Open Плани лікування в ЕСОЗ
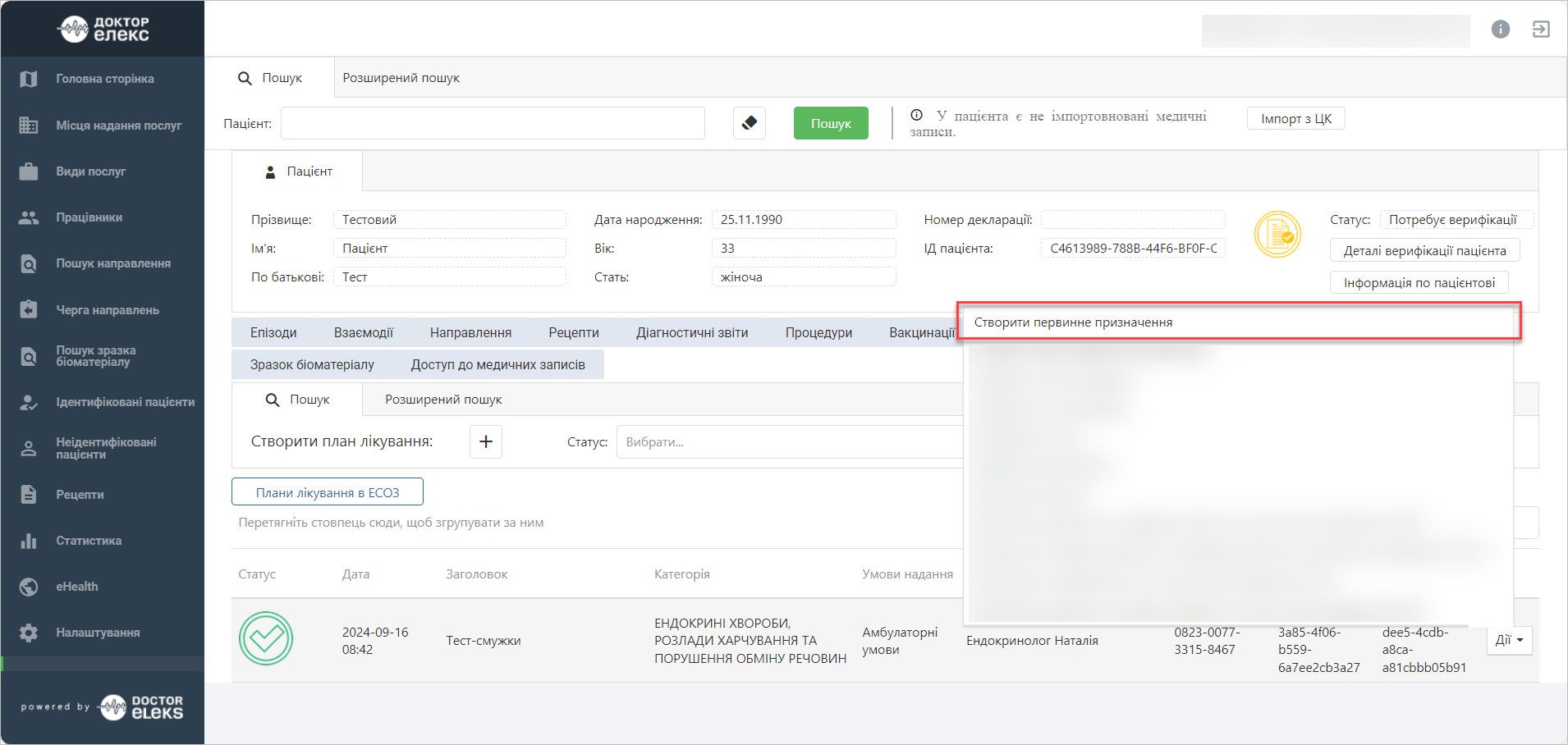Screen dimensions: 1568x745 point(328,492)
